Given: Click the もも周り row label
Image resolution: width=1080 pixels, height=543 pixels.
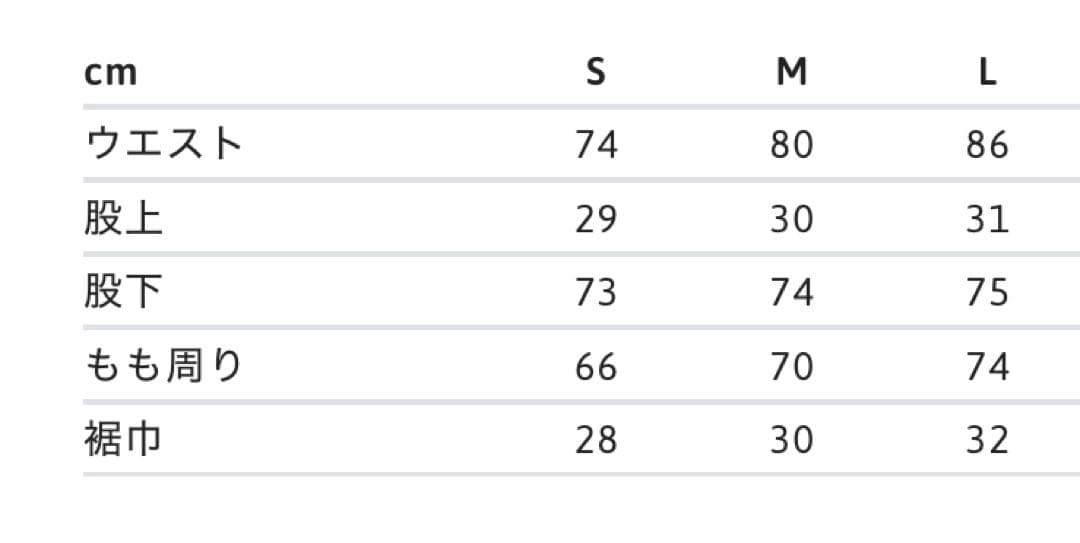Looking at the screenshot, I should pyautogui.click(x=164, y=366).
